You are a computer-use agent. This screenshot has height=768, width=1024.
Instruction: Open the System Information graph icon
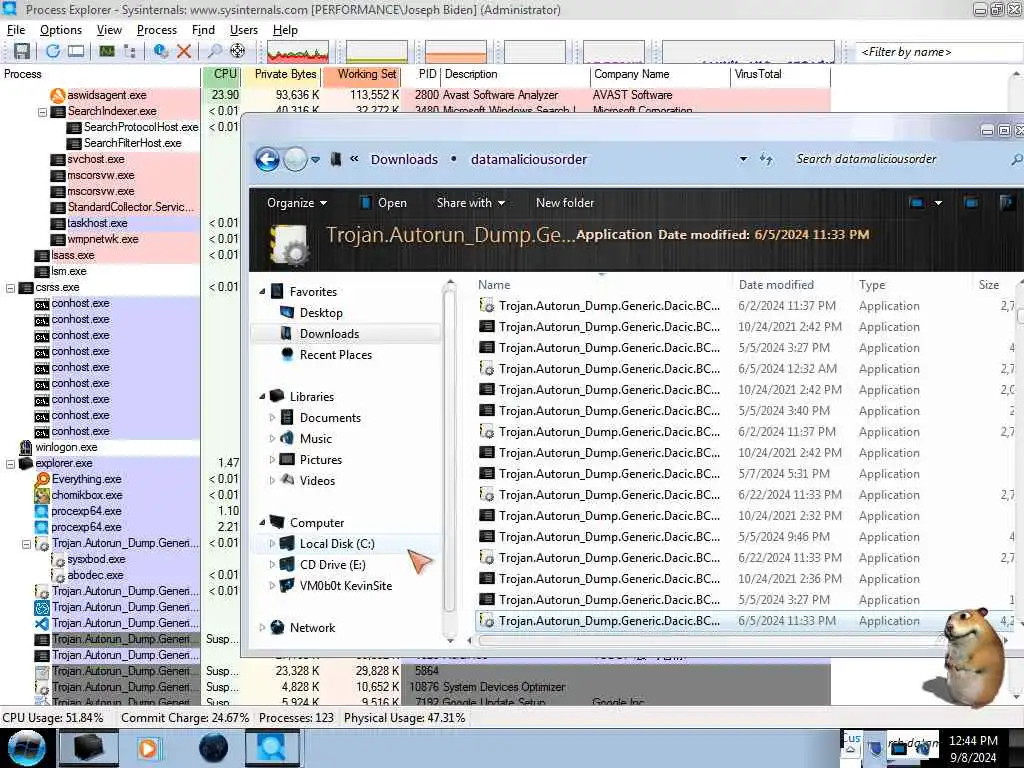click(x=106, y=51)
